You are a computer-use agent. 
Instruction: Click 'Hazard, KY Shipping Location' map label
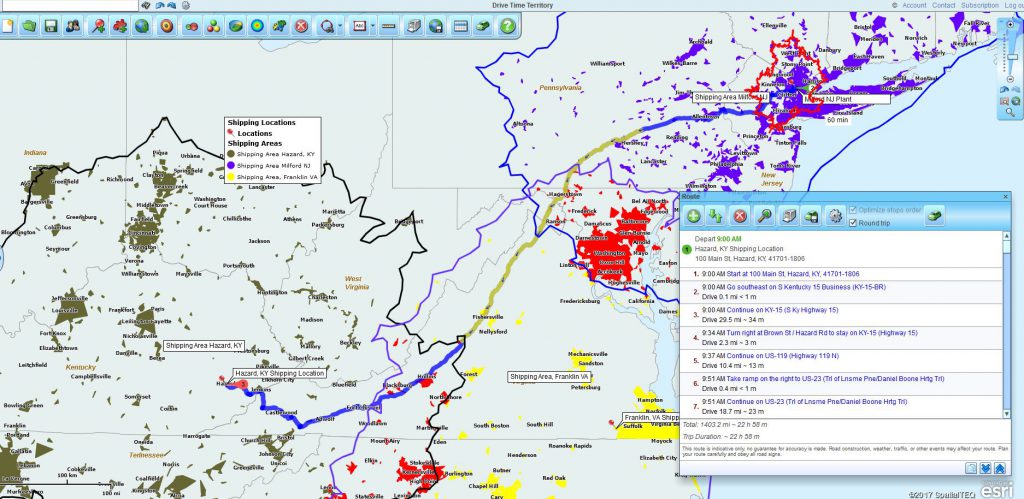pyautogui.click(x=280, y=373)
